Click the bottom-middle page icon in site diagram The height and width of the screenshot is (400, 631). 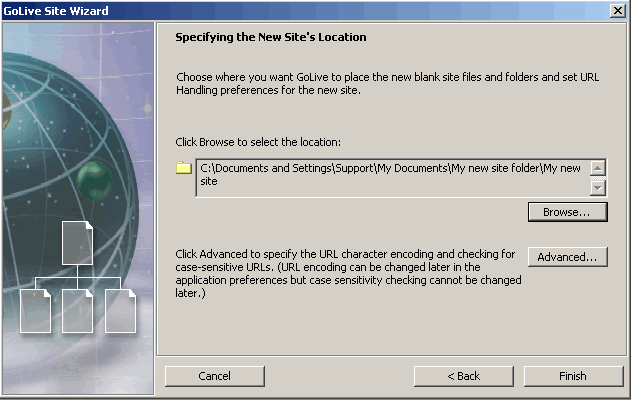(x=77, y=311)
